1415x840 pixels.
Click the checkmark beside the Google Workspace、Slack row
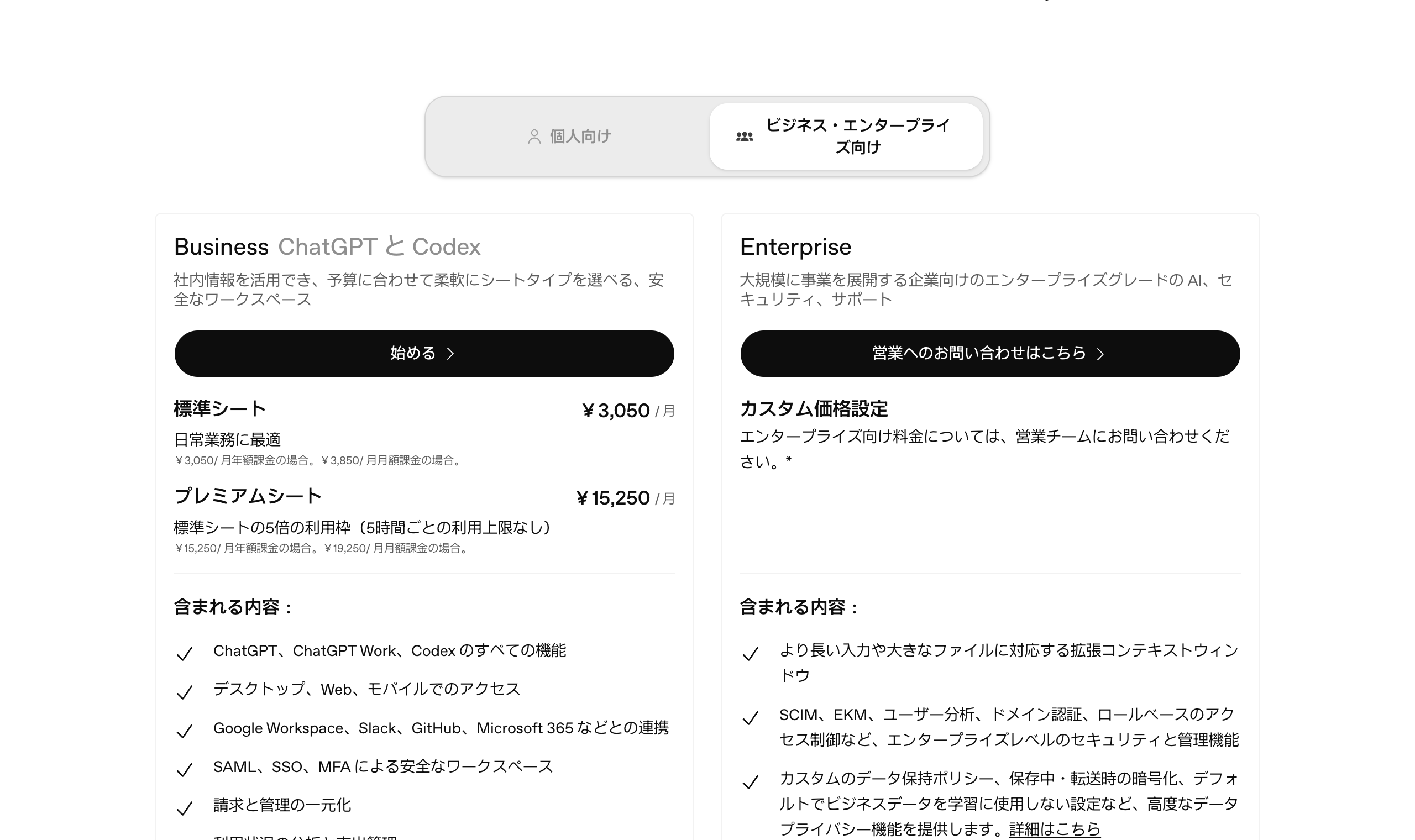184,731
